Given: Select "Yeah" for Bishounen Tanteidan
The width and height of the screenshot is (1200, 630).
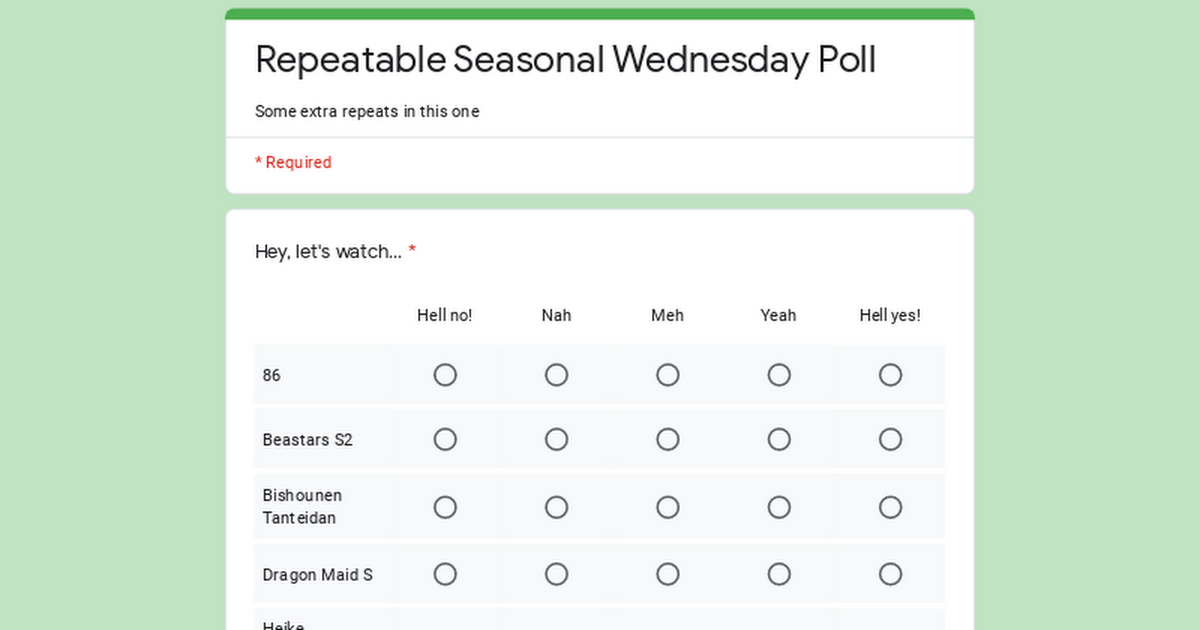Looking at the screenshot, I should 779,507.
